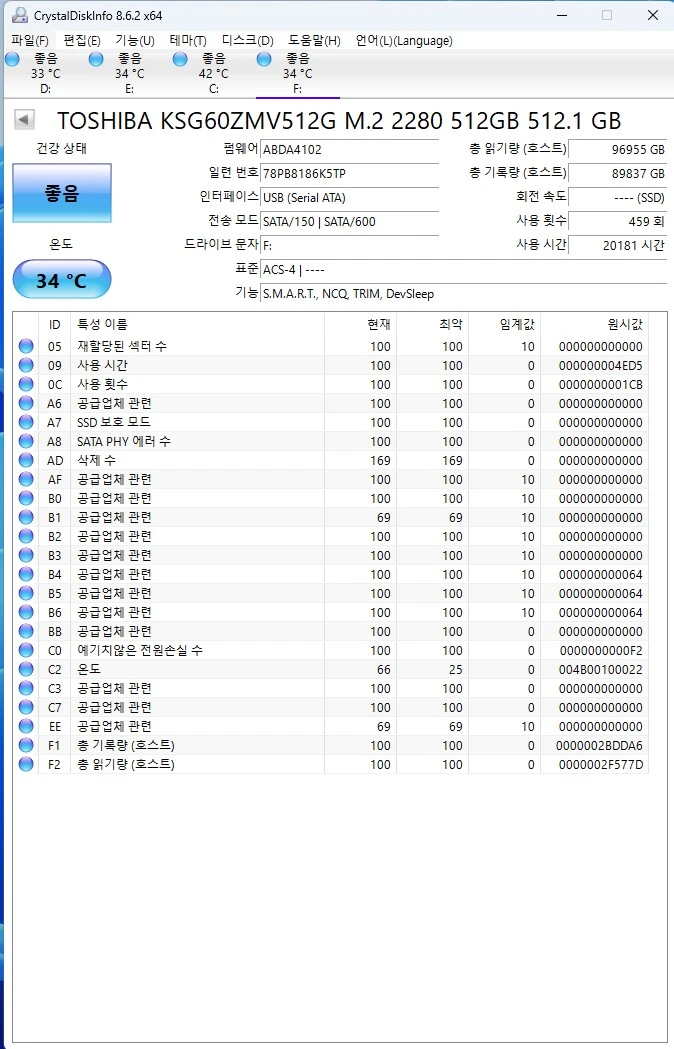
Task: Click the power on hours 20181 시간
Action: pos(617,246)
